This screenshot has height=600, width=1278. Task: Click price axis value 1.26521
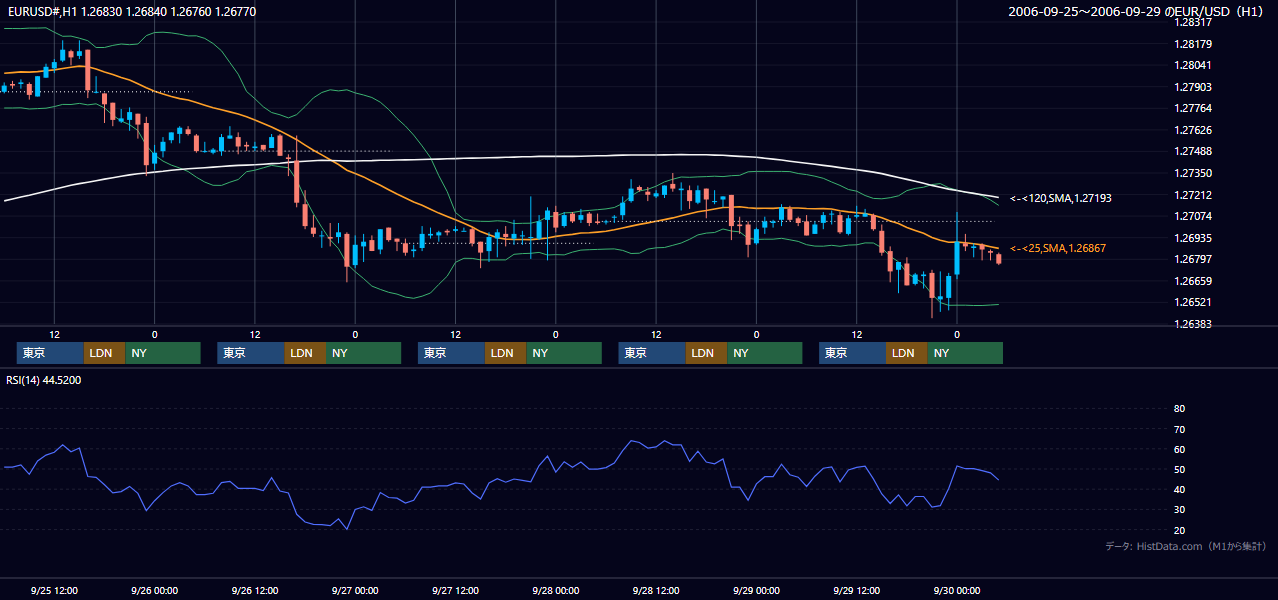coord(1193,302)
